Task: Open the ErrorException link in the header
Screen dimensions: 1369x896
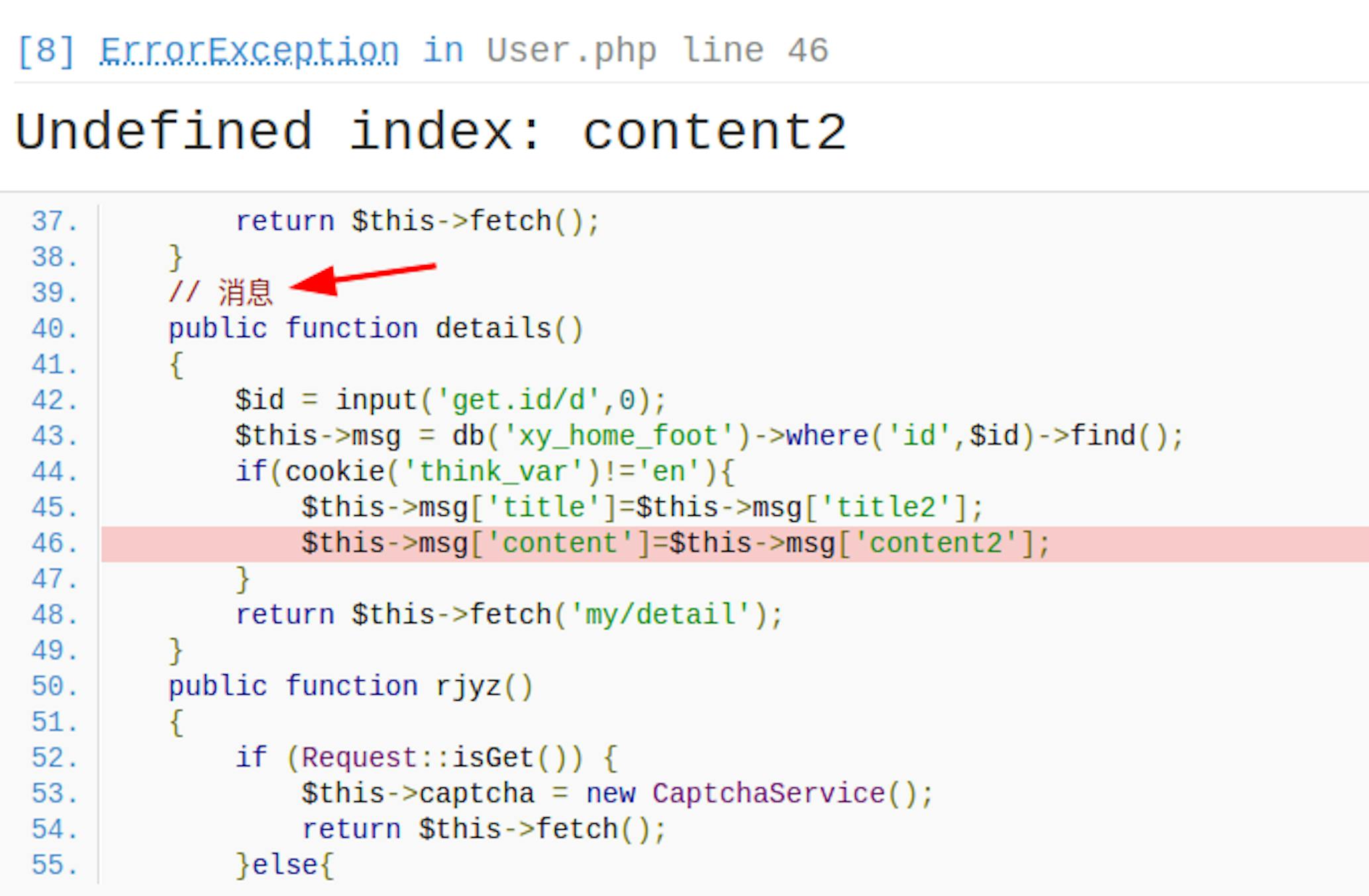Action: [x=250, y=51]
